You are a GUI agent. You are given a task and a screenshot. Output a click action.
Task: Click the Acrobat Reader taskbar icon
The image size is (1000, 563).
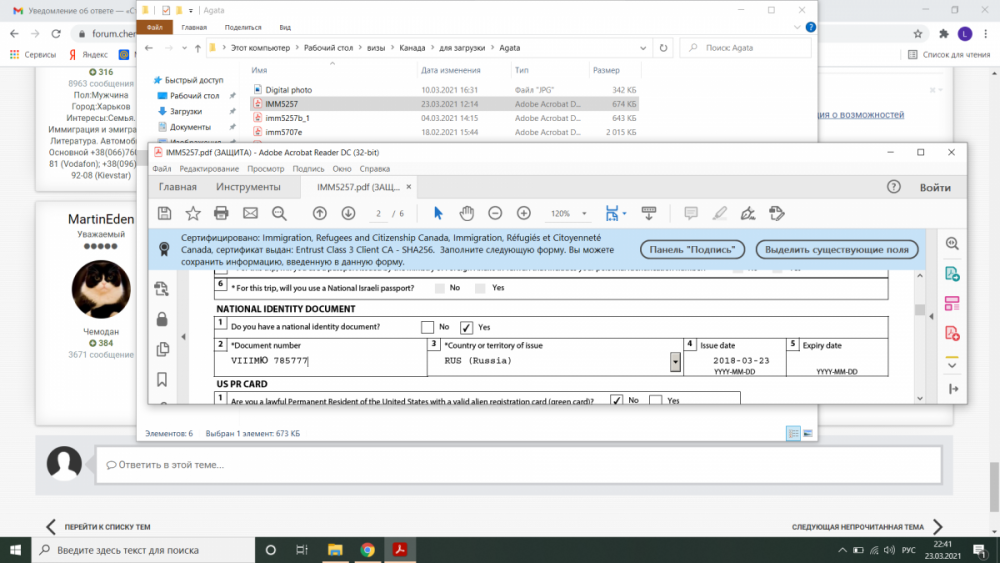(x=398, y=550)
